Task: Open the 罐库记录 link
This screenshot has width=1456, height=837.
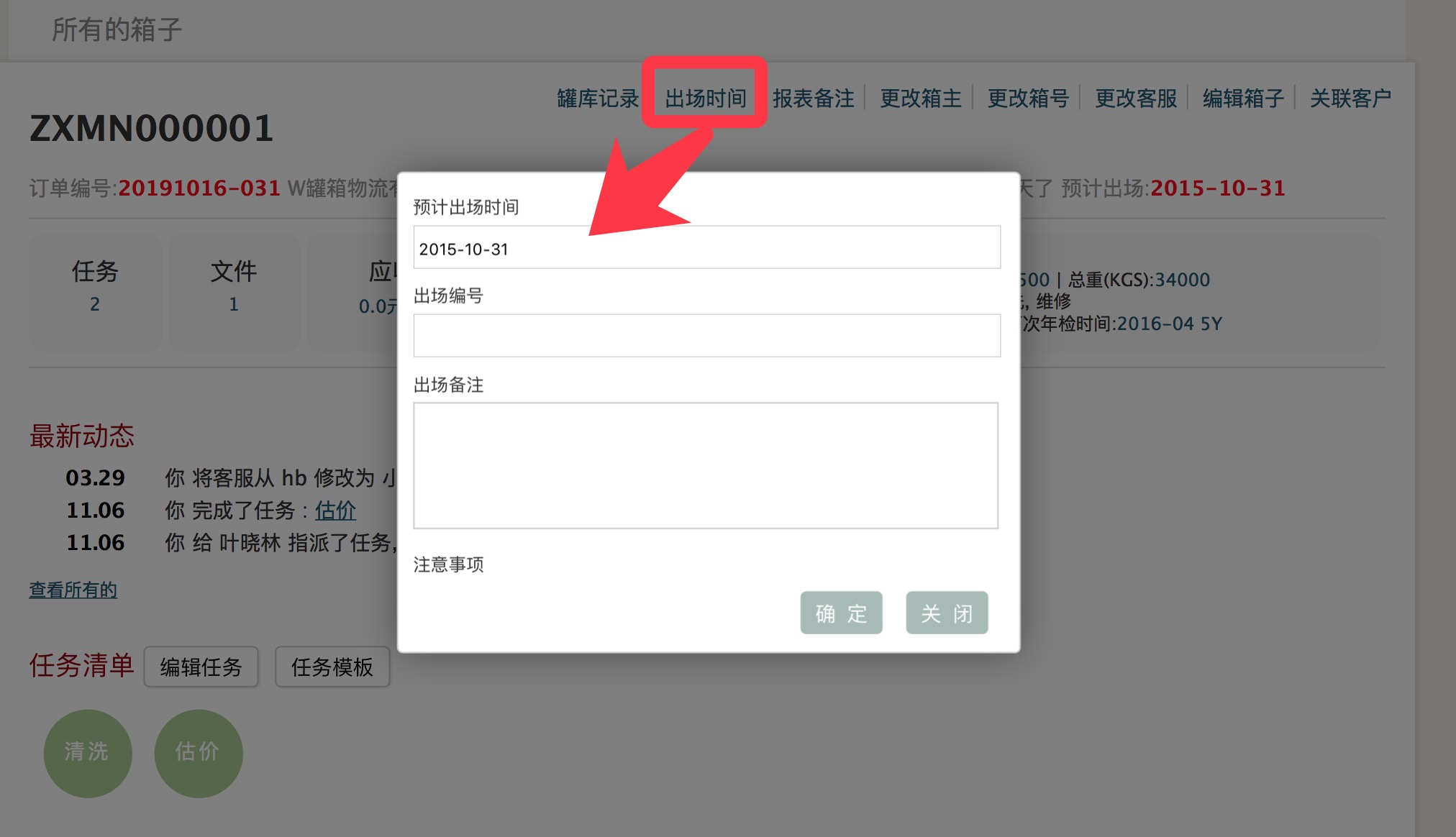Action: [x=597, y=99]
